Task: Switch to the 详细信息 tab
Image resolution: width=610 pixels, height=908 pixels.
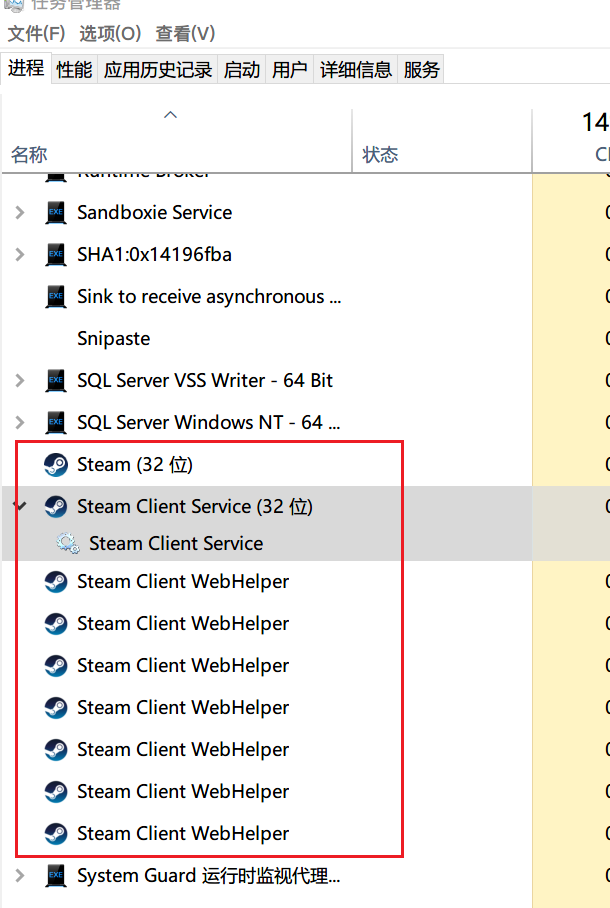Action: 356,69
